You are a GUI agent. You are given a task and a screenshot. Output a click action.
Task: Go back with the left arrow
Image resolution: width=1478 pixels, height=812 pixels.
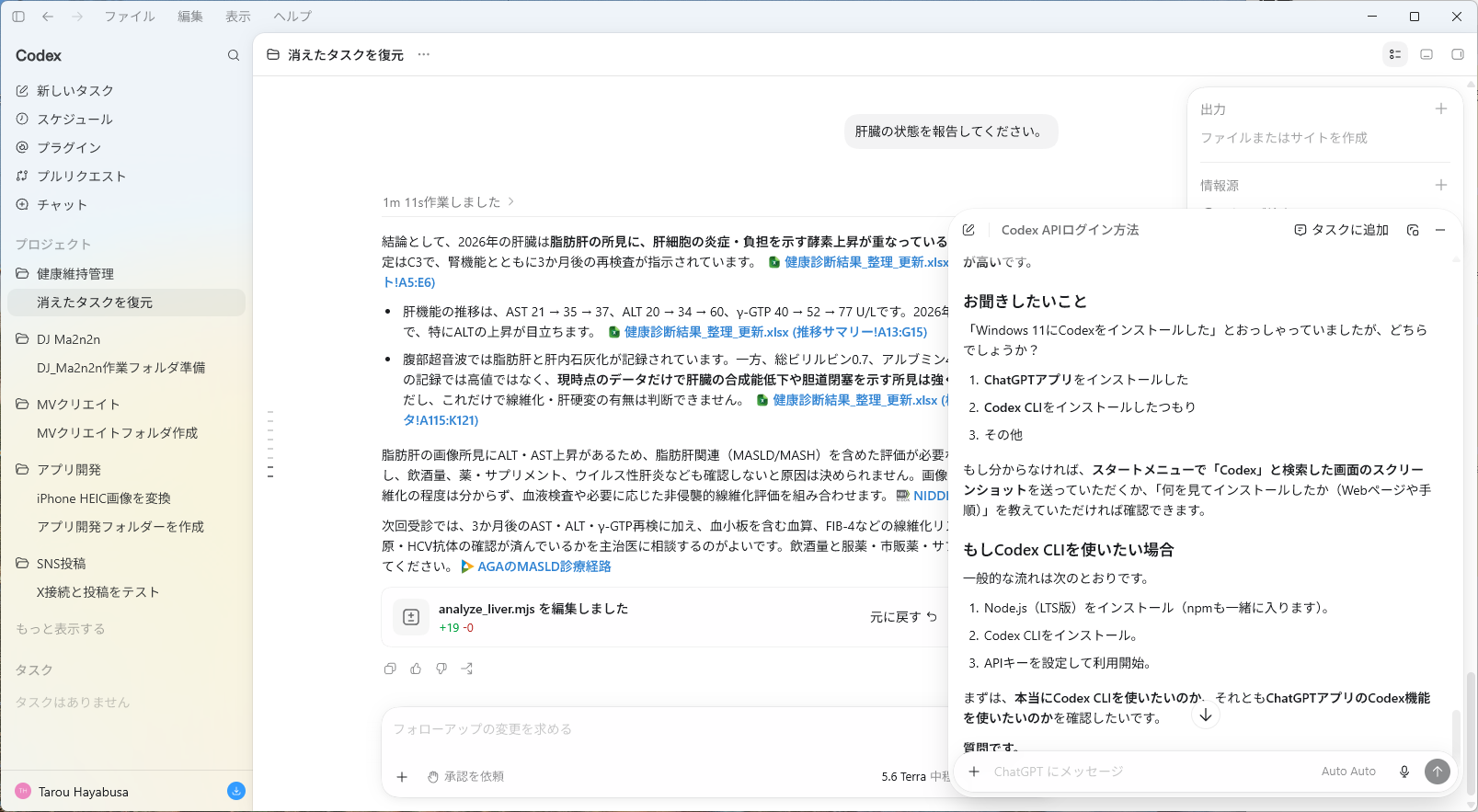pyautogui.click(x=48, y=17)
